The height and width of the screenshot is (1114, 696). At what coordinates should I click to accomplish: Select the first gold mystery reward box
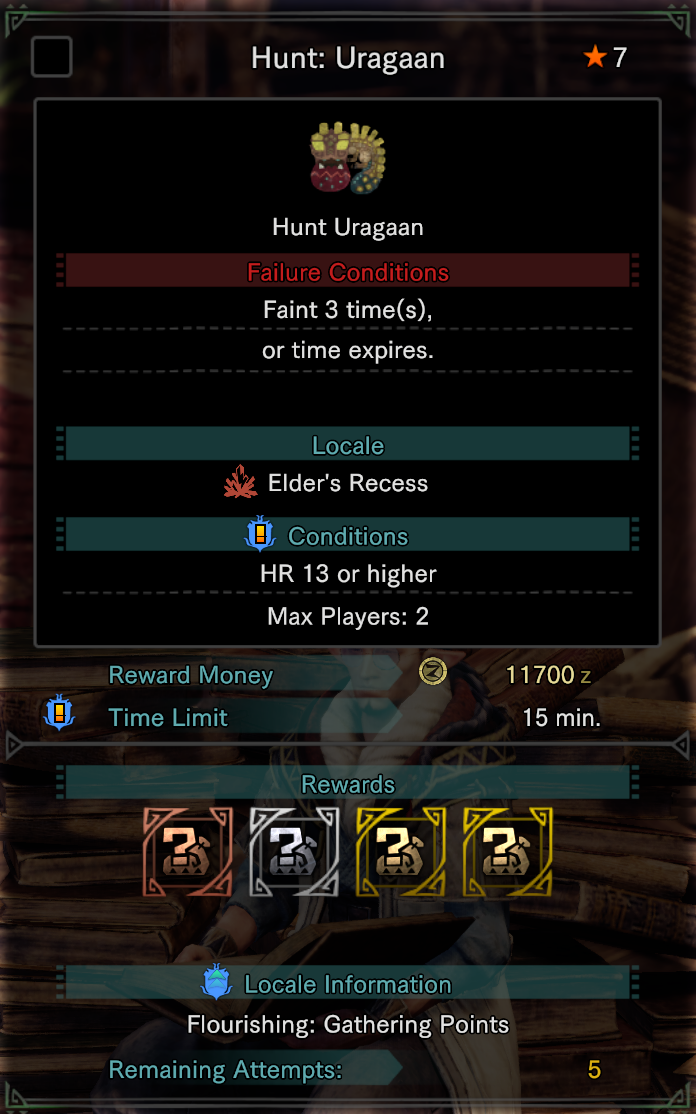point(401,851)
